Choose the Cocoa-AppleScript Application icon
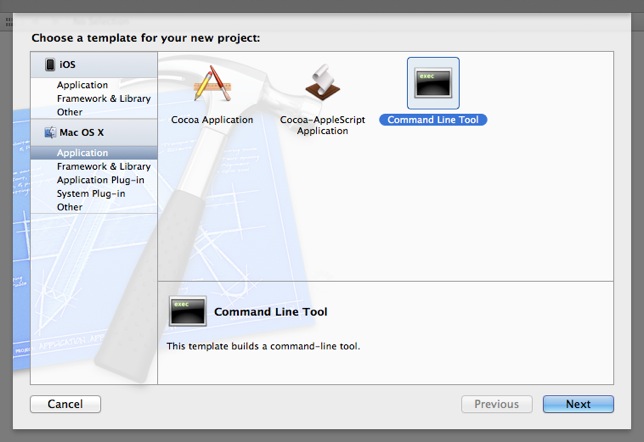The image size is (644, 442). click(x=323, y=83)
